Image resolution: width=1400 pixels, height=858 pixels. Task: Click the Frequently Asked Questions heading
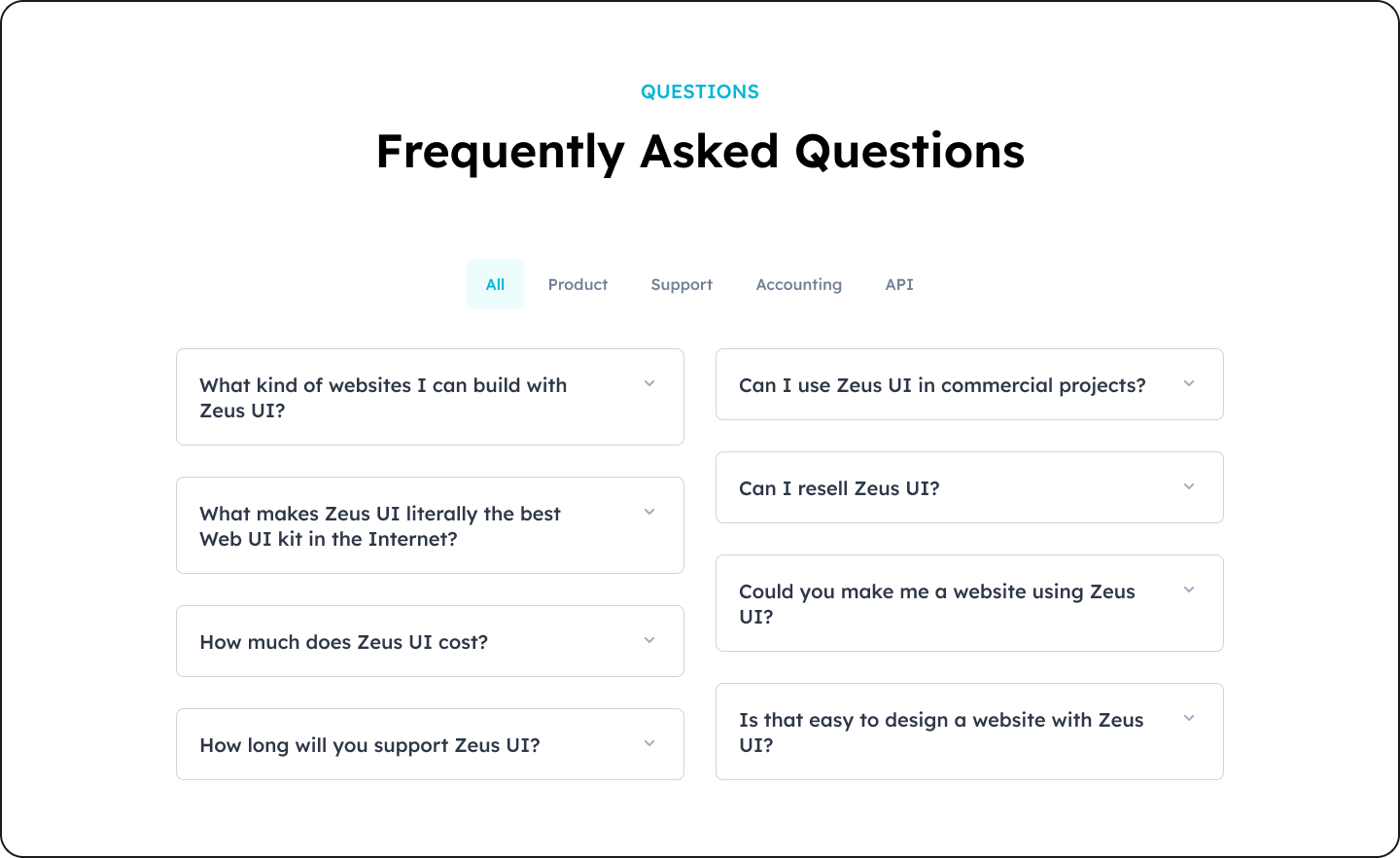[x=700, y=152]
